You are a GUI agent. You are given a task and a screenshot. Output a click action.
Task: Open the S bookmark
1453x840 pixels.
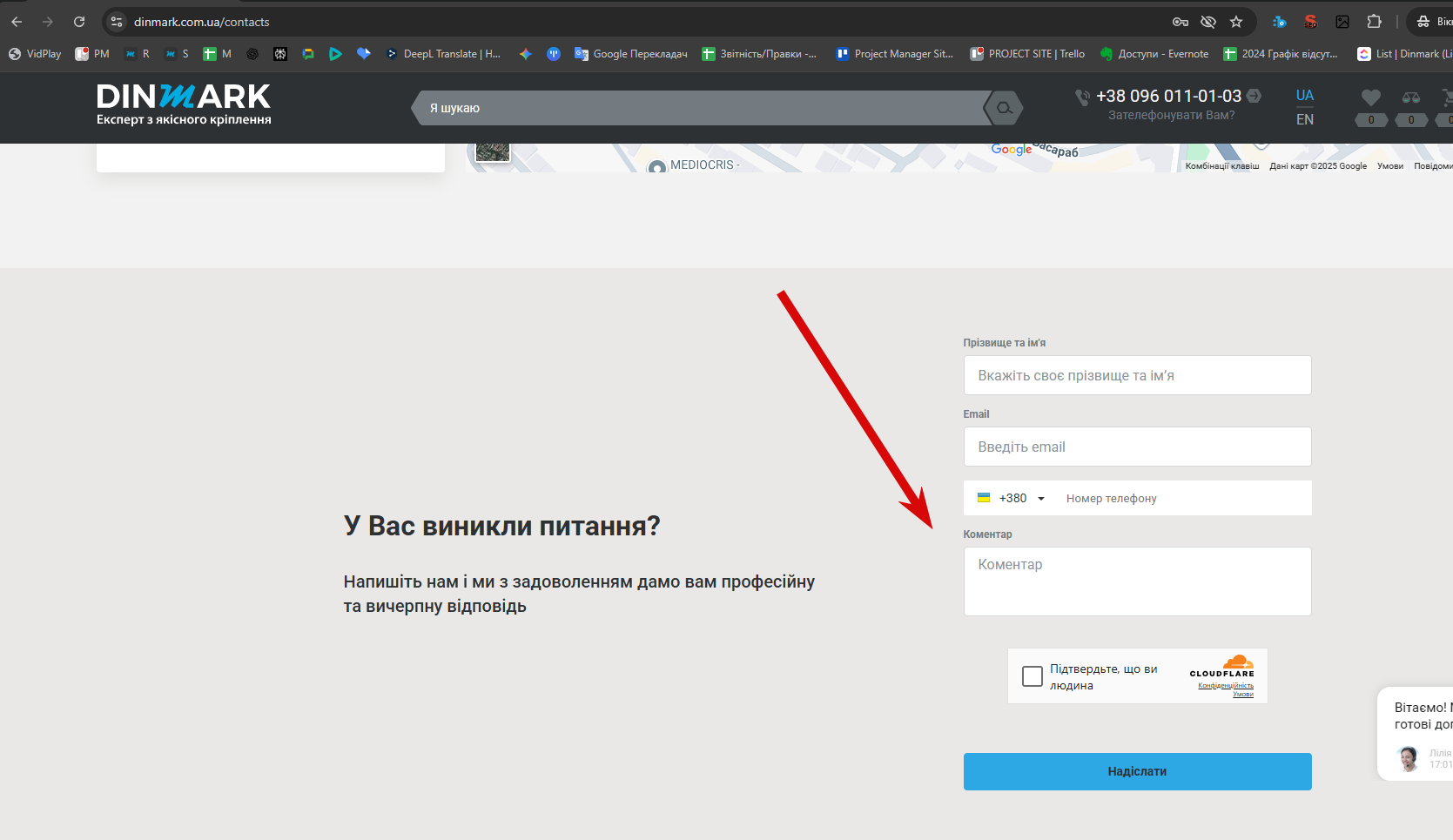[x=177, y=54]
